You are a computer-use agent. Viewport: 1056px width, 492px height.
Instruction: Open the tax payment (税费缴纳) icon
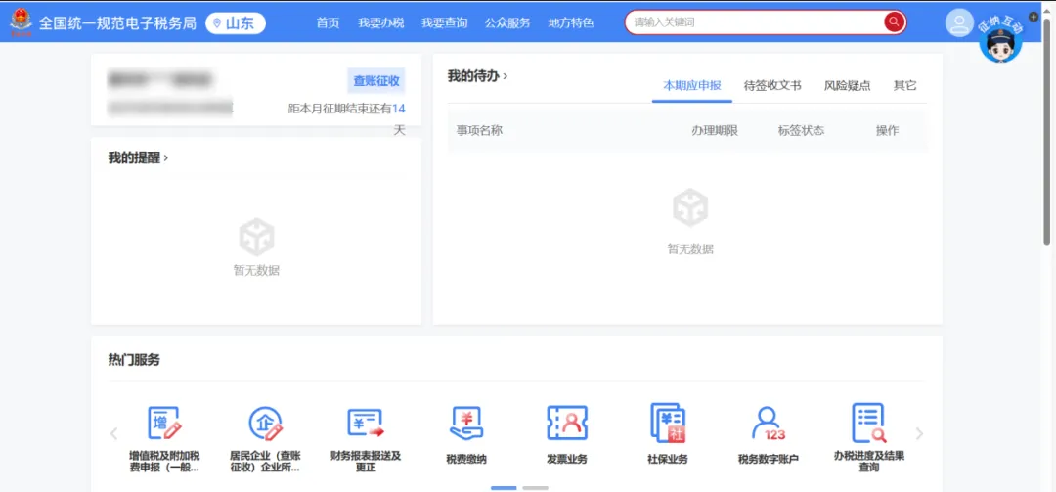point(466,423)
